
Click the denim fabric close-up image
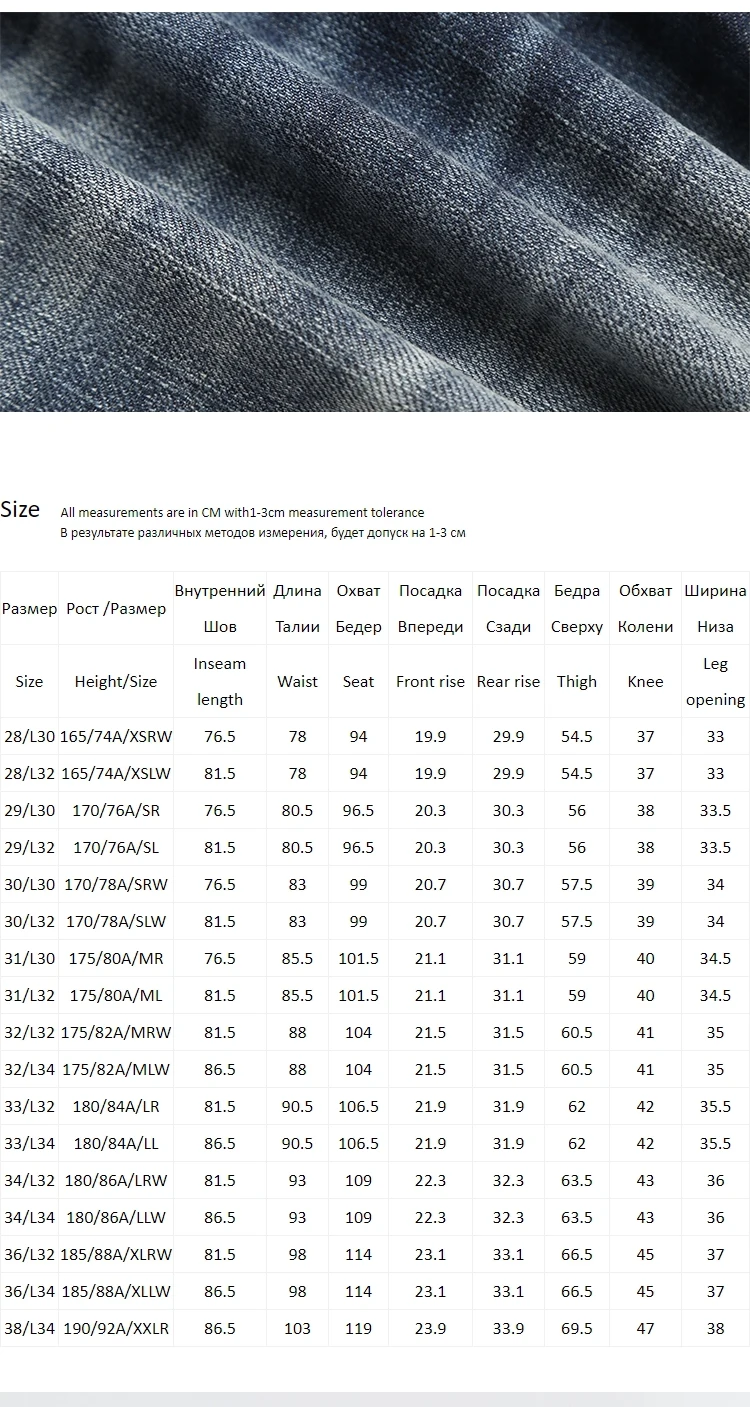coord(375,211)
